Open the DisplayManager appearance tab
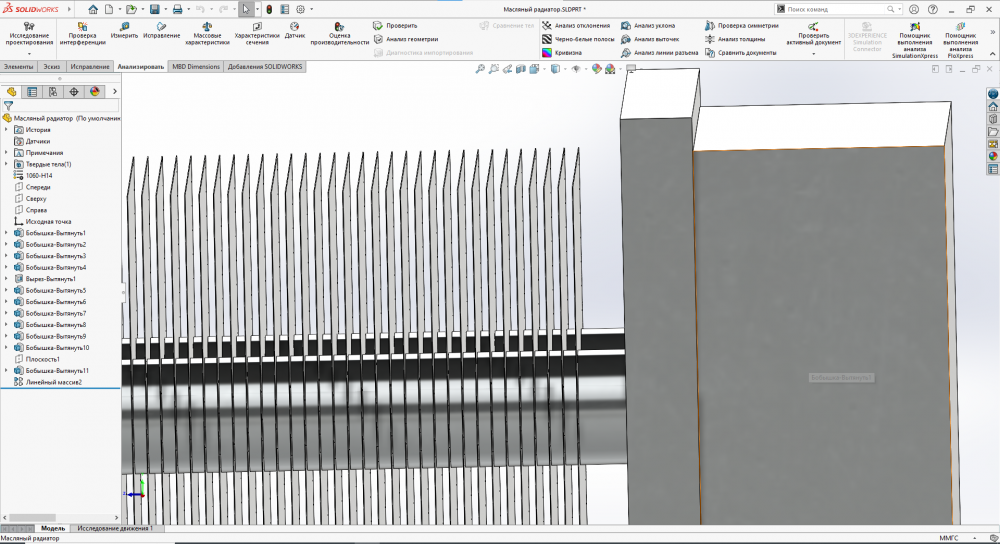Image resolution: width=1000 pixels, height=544 pixels. point(95,91)
